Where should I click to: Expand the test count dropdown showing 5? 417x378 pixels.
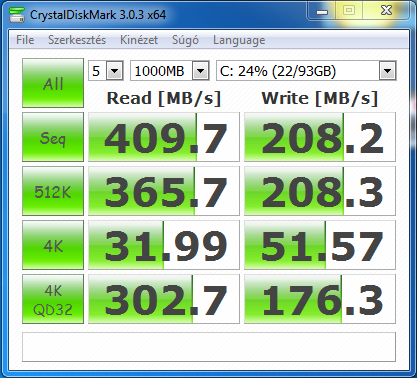[x=114, y=71]
